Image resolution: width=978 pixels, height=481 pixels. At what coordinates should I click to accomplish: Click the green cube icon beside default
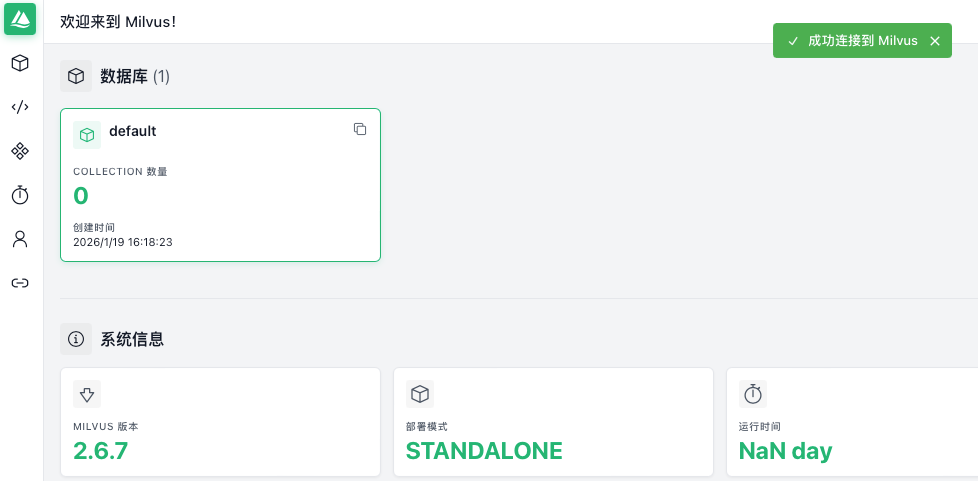click(x=87, y=134)
